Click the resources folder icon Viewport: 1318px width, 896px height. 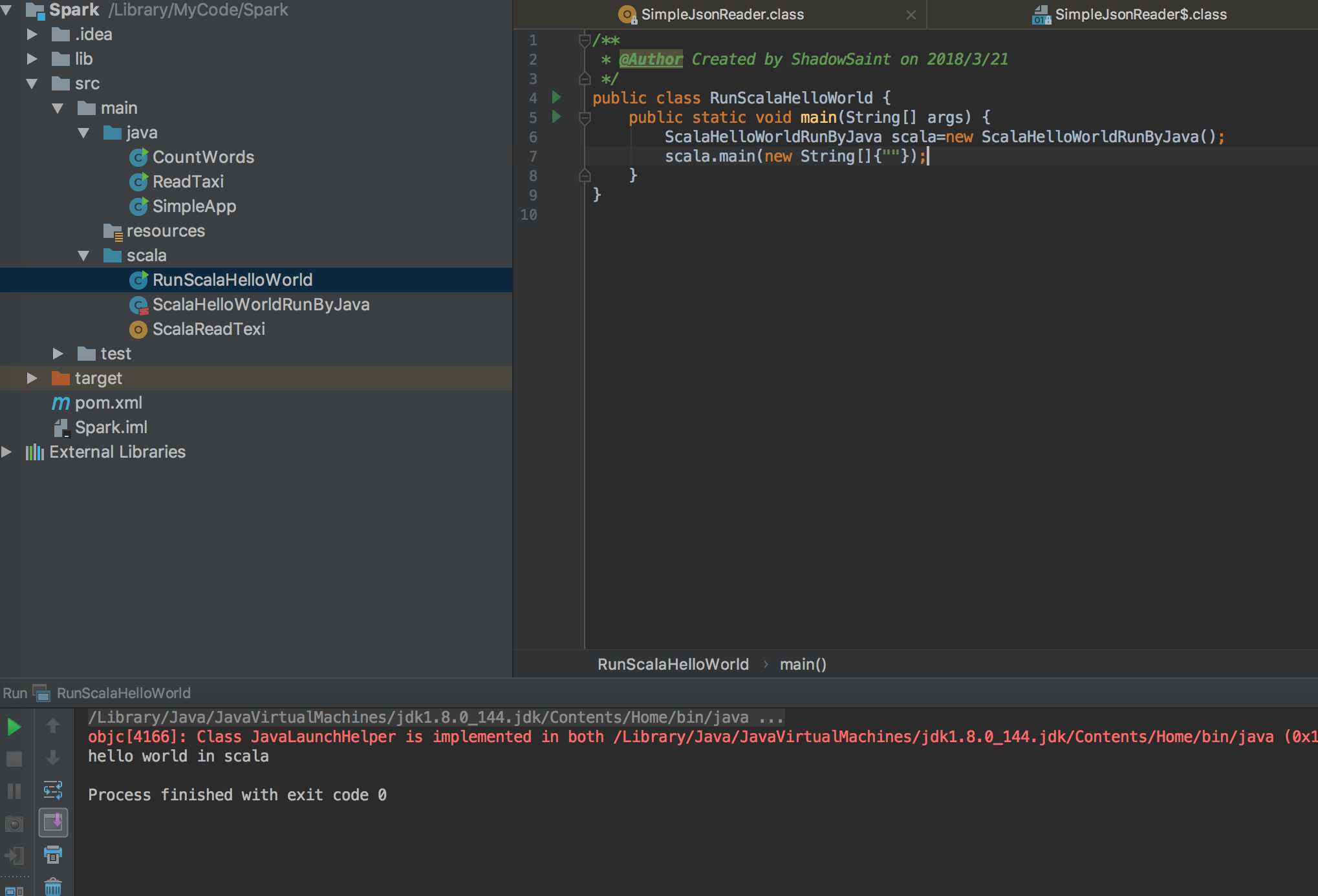pyautogui.click(x=113, y=231)
